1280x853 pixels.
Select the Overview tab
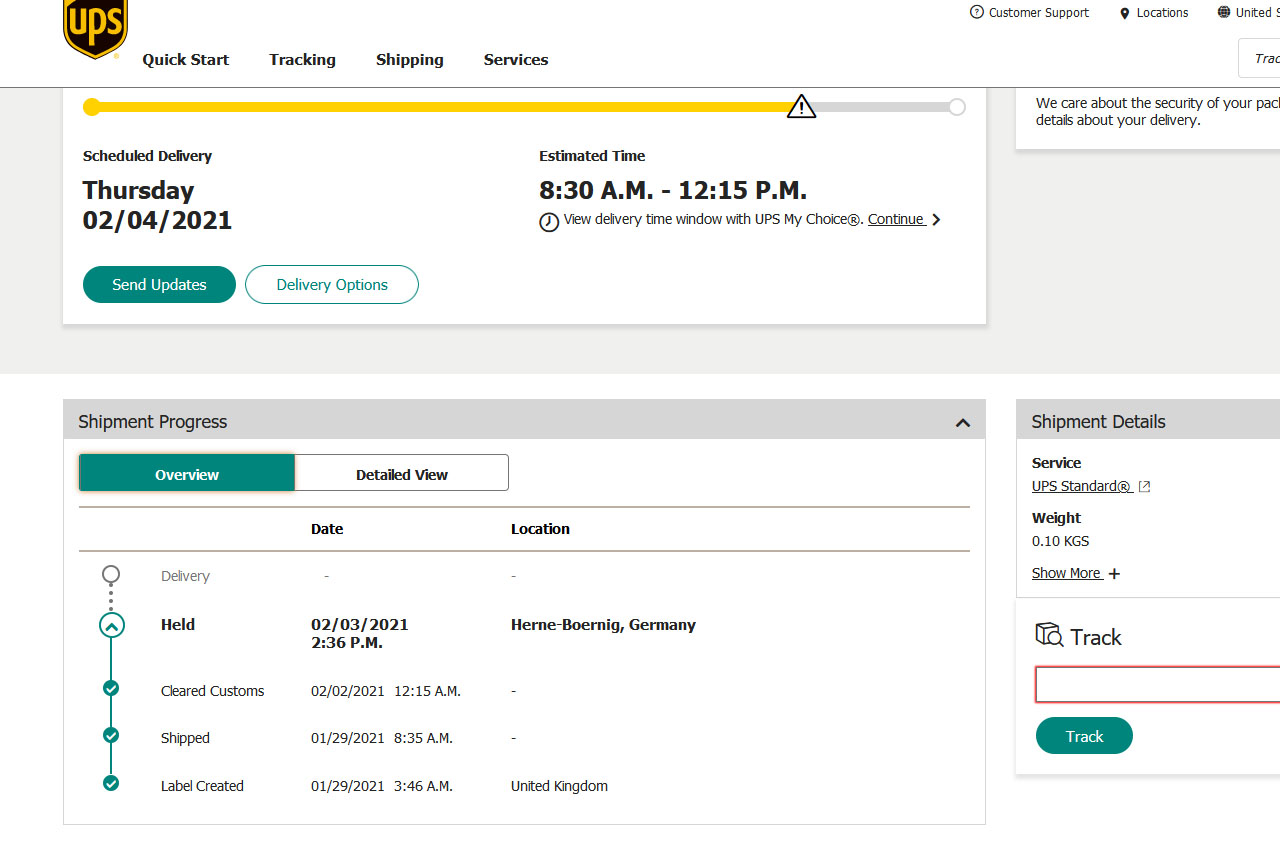[187, 474]
